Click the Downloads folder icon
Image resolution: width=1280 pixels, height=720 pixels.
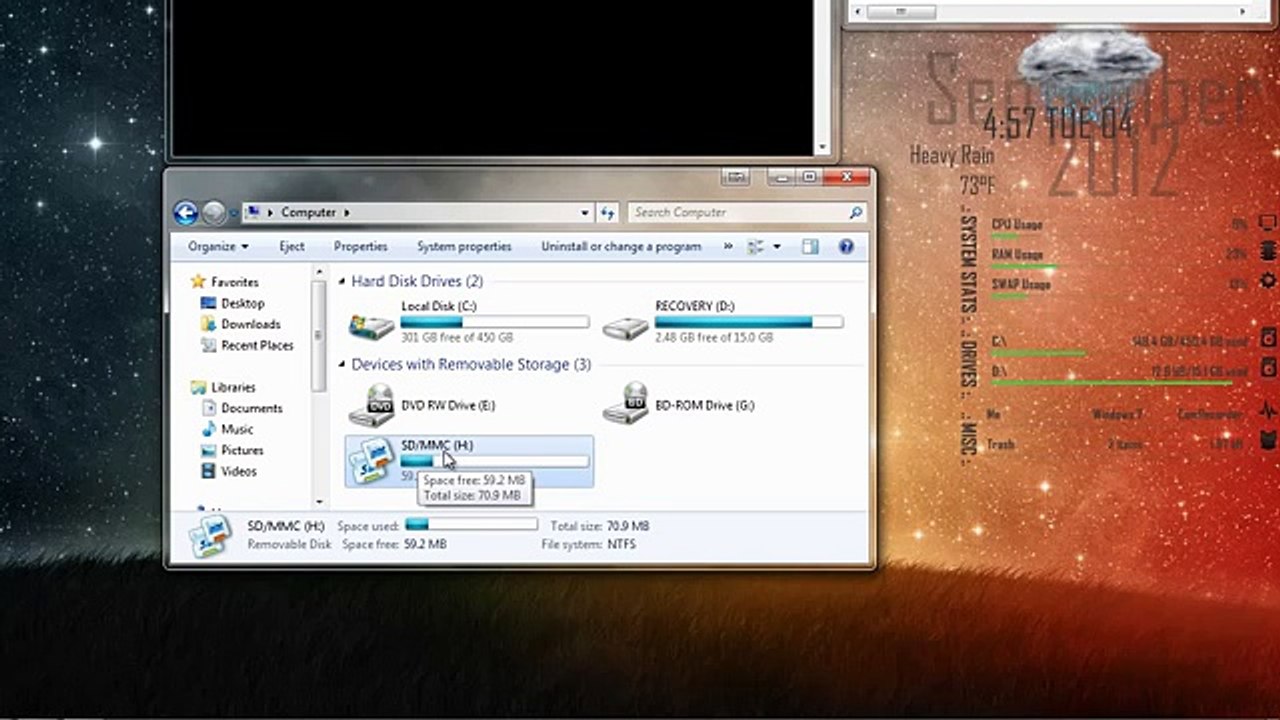[x=208, y=324]
